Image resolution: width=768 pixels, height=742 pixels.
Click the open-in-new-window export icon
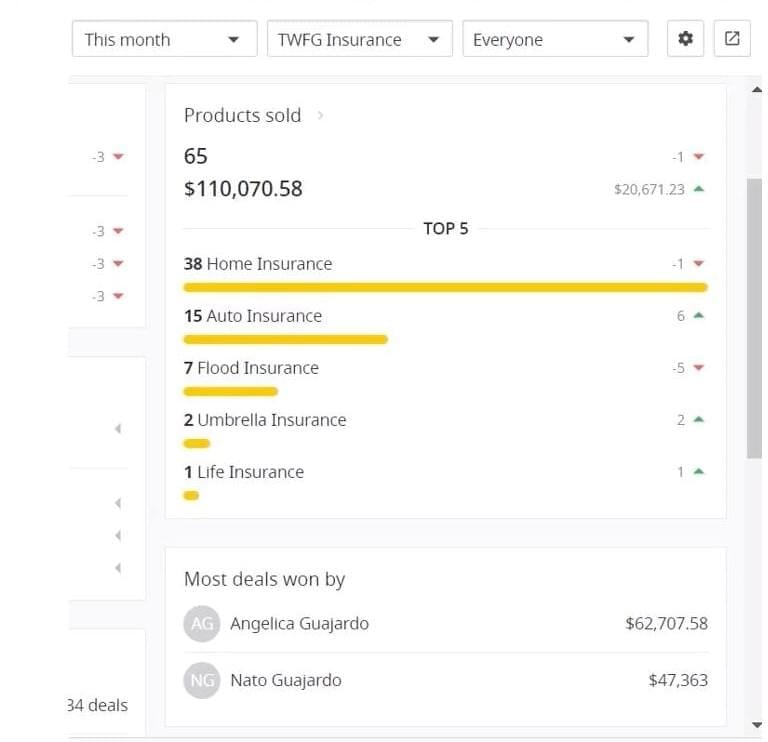pos(732,38)
